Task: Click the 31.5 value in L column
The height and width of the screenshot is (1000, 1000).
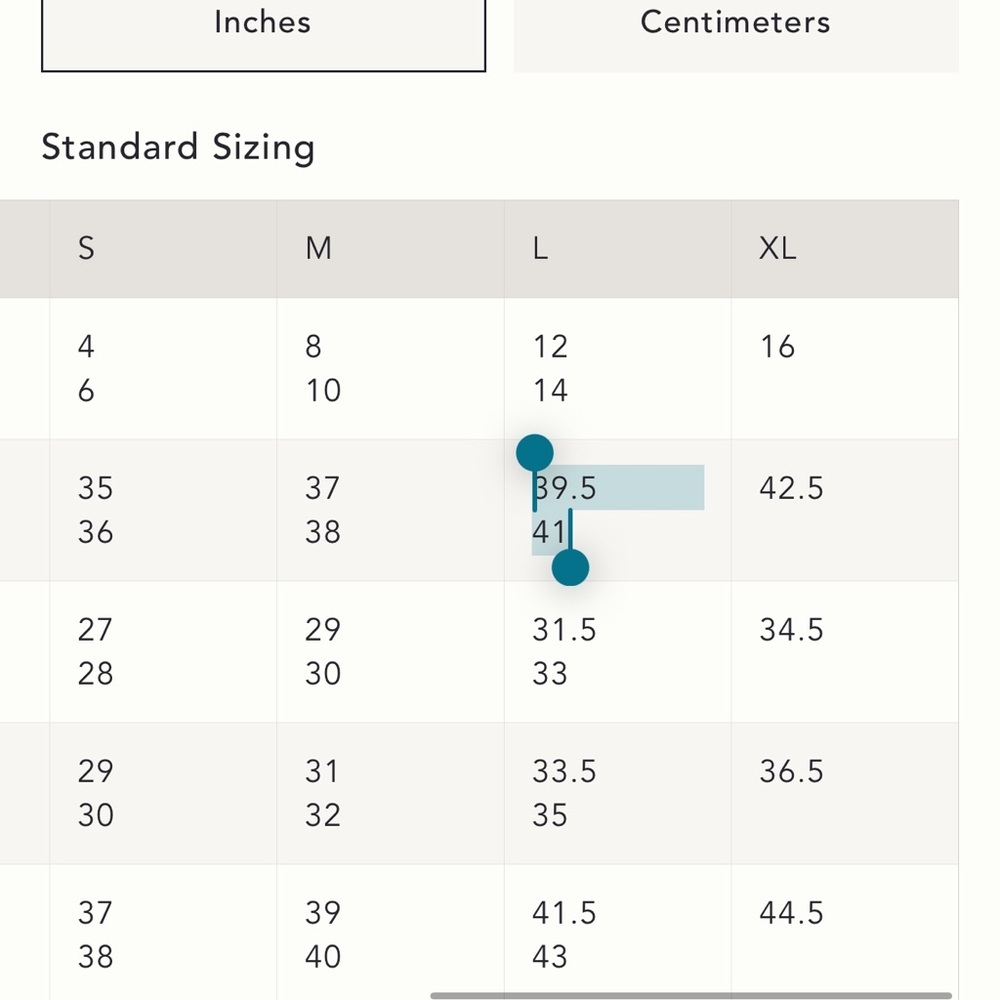Action: coord(564,630)
